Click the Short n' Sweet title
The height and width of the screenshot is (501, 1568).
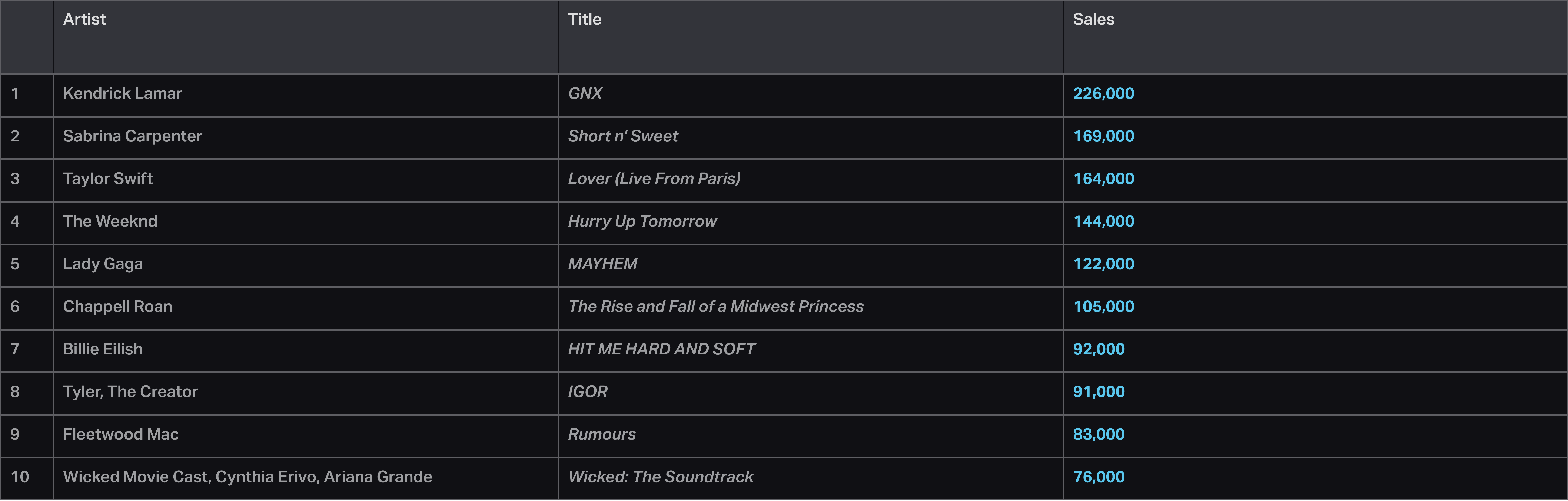623,136
